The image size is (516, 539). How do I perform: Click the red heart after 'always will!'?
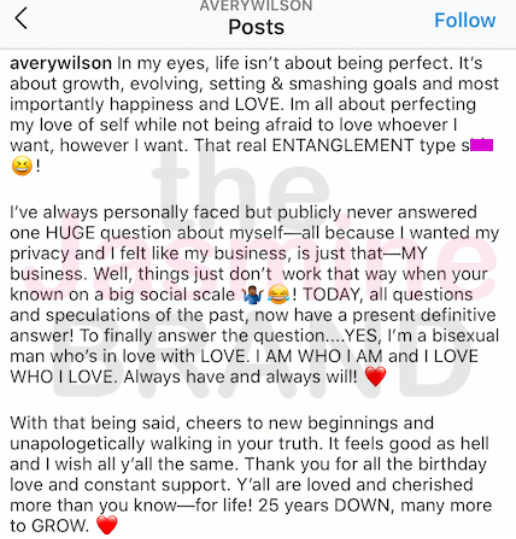coord(375,376)
